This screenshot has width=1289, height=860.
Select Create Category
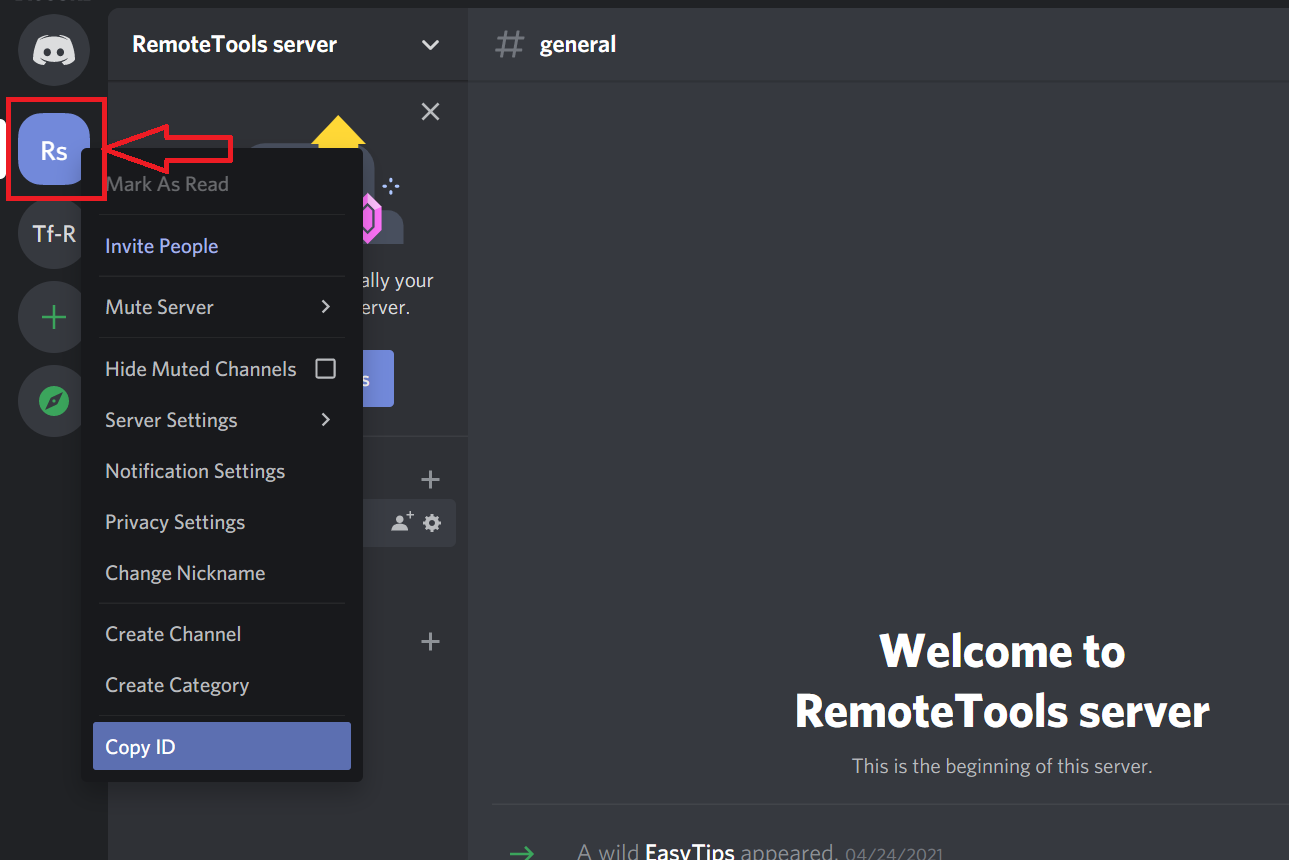[x=222, y=685]
